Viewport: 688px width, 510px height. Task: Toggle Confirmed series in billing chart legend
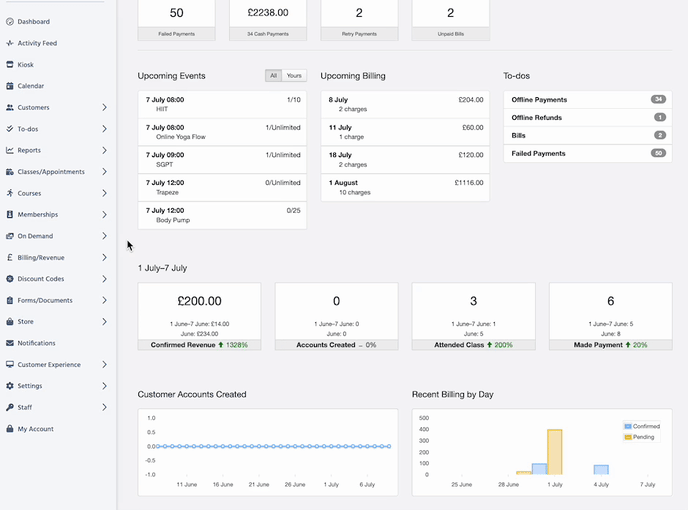[639, 426]
